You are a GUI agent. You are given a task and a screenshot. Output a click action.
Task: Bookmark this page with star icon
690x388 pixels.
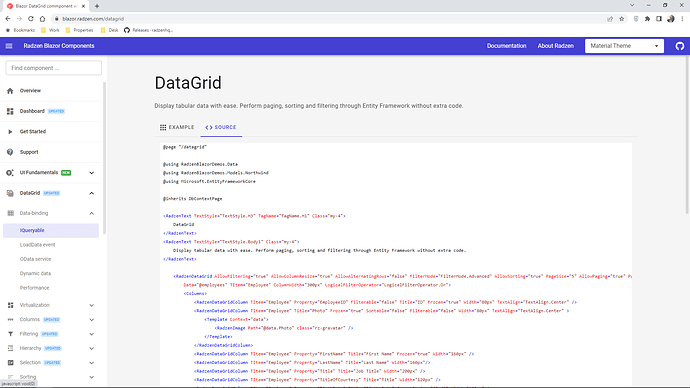pos(621,19)
